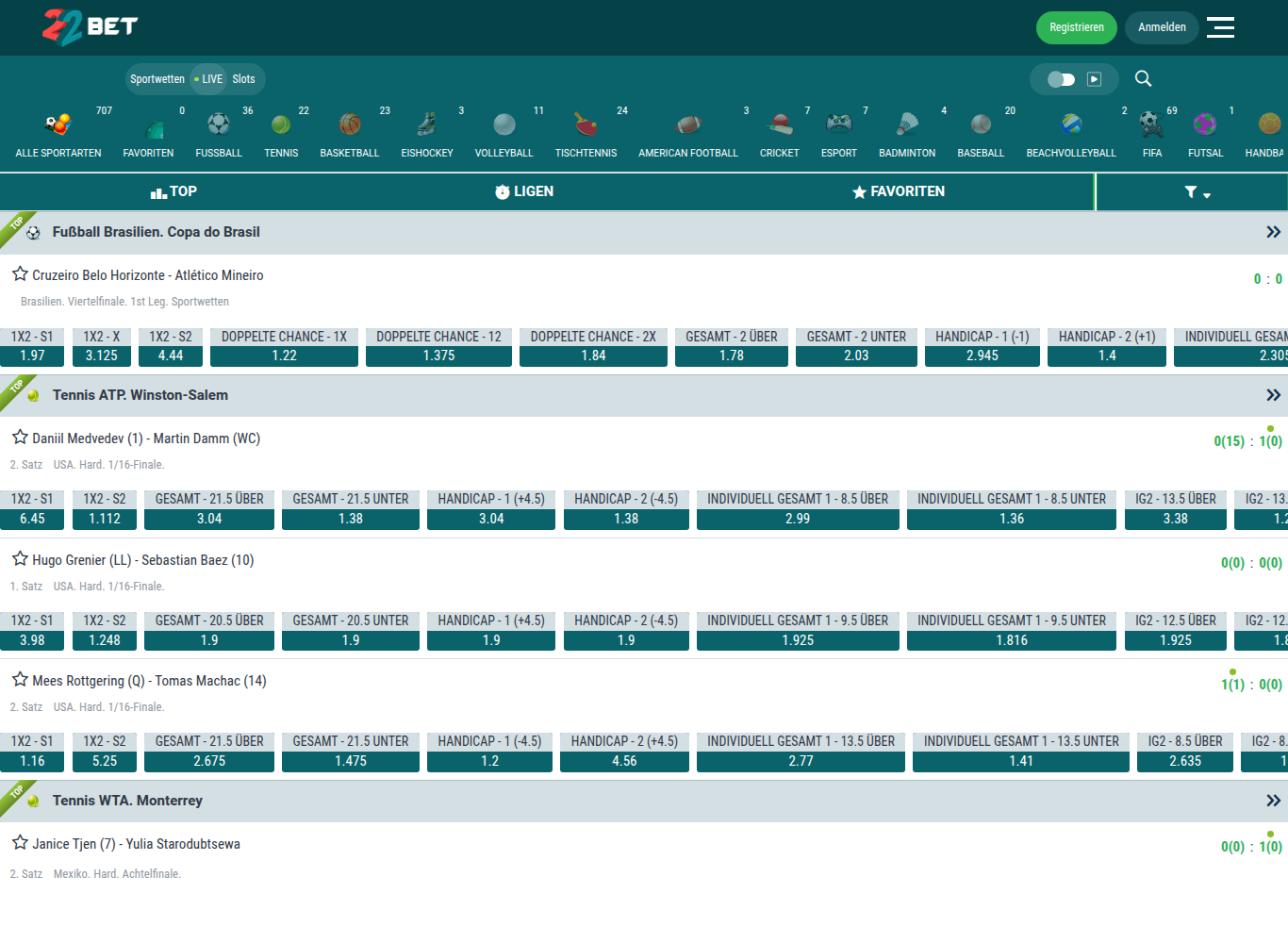
Task: Bet Medvedev 1X2 - S1 at 6.45
Action: click(32, 519)
